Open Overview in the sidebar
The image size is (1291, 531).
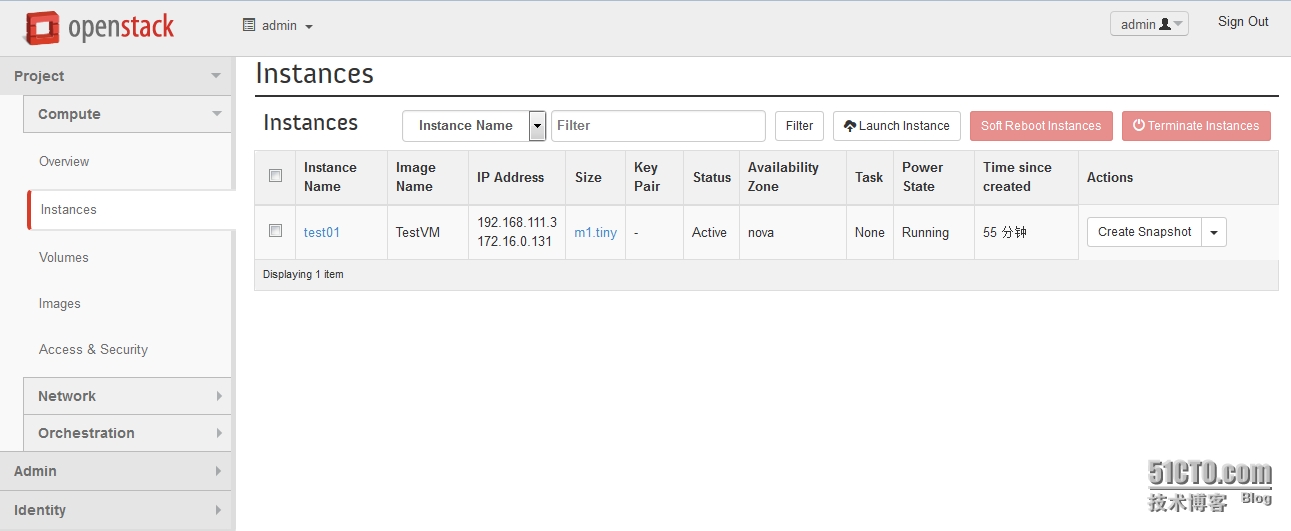pos(64,161)
